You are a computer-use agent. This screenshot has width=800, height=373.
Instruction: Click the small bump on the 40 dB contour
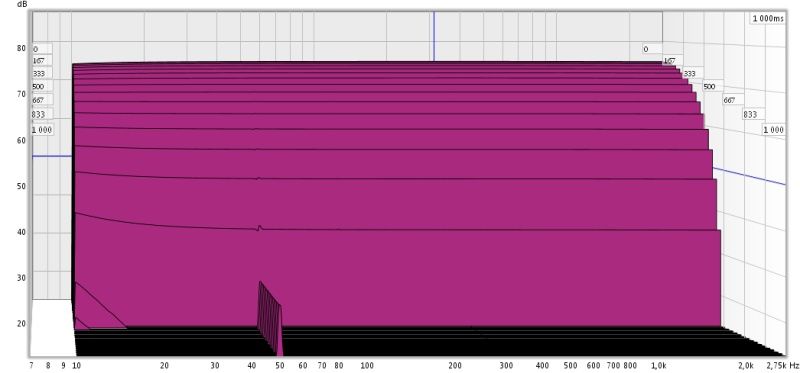tap(260, 228)
